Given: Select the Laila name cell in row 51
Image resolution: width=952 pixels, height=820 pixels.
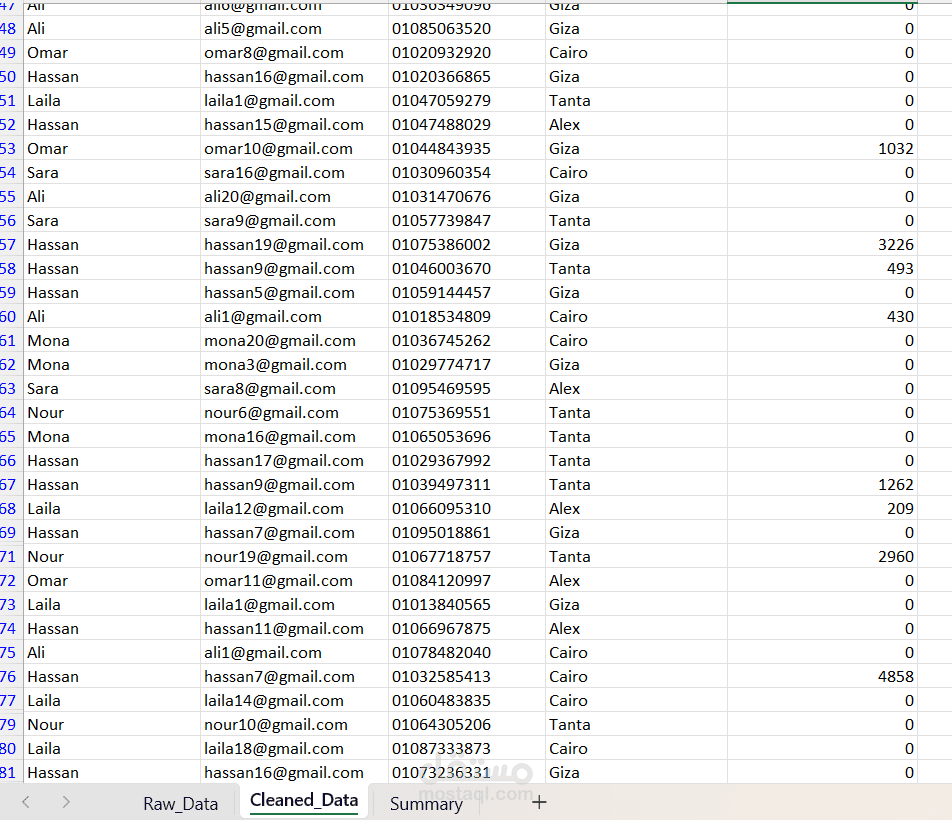Looking at the screenshot, I should click(x=112, y=101).
